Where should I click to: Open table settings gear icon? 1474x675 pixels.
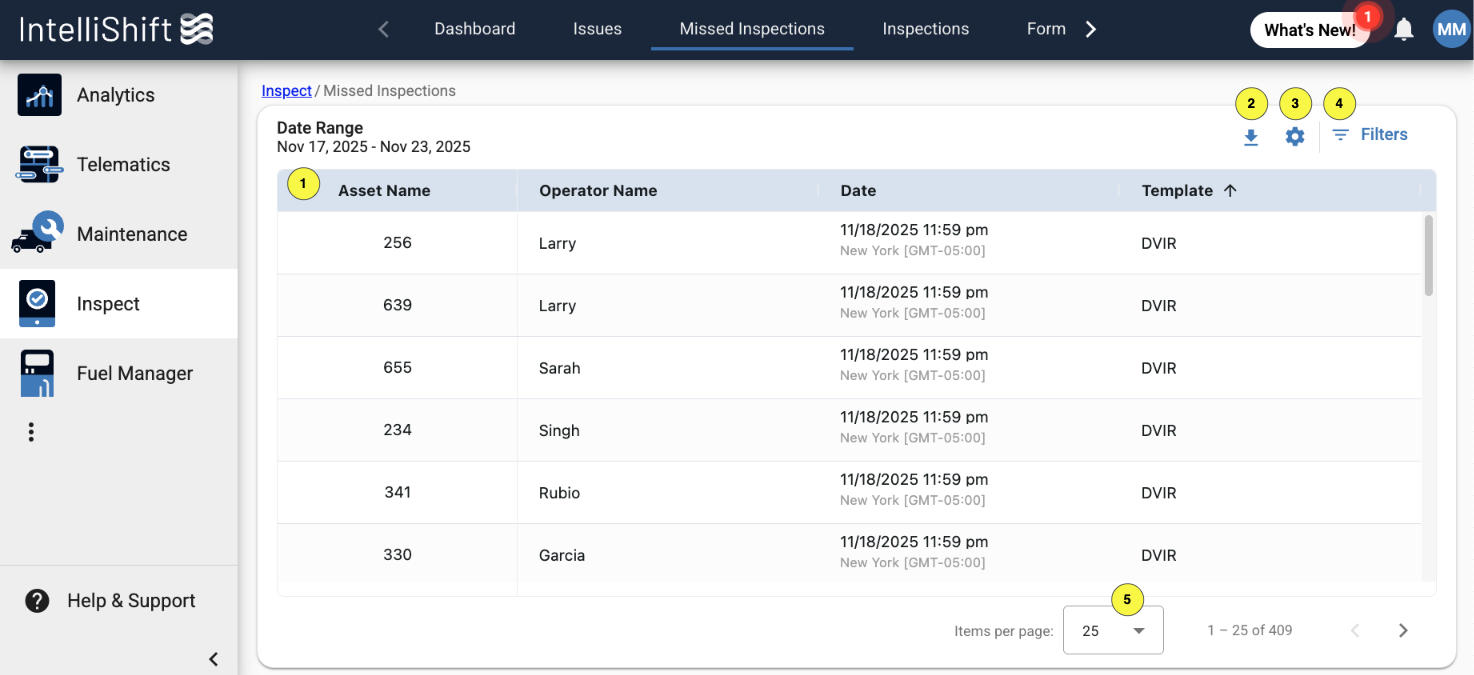click(1295, 137)
